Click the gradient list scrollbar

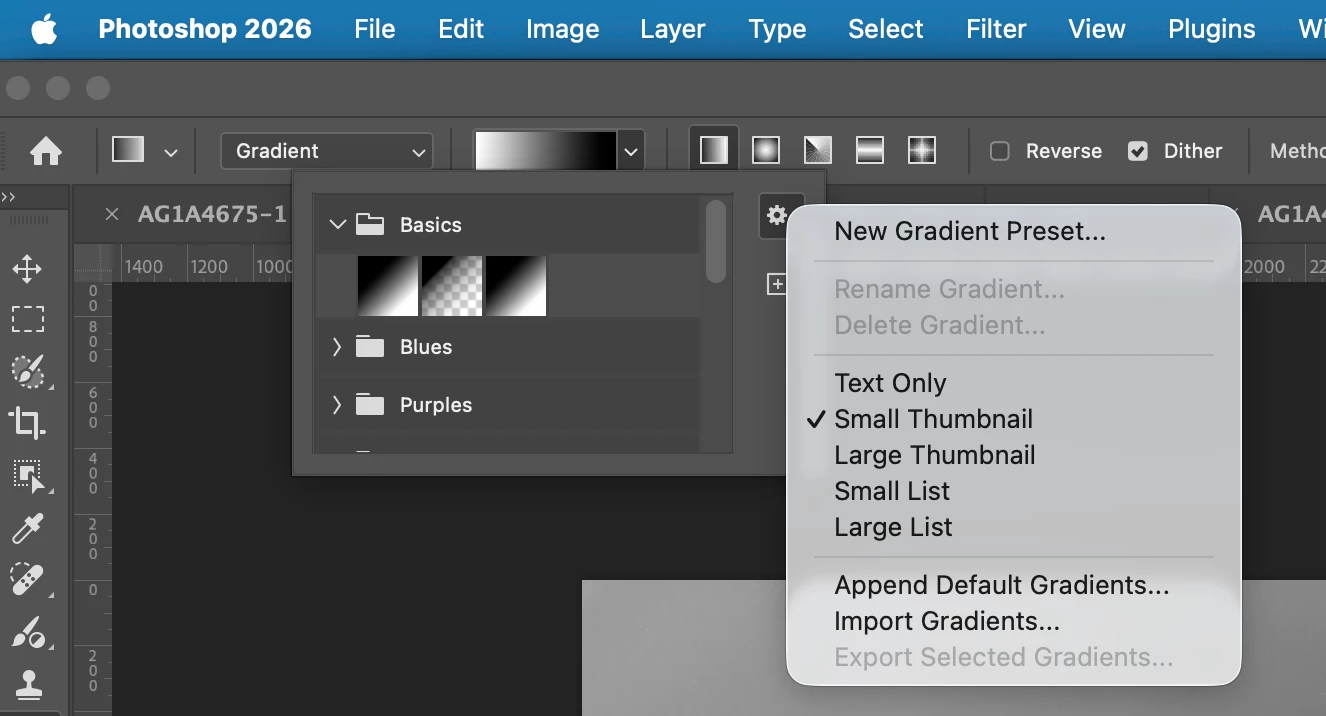click(715, 241)
